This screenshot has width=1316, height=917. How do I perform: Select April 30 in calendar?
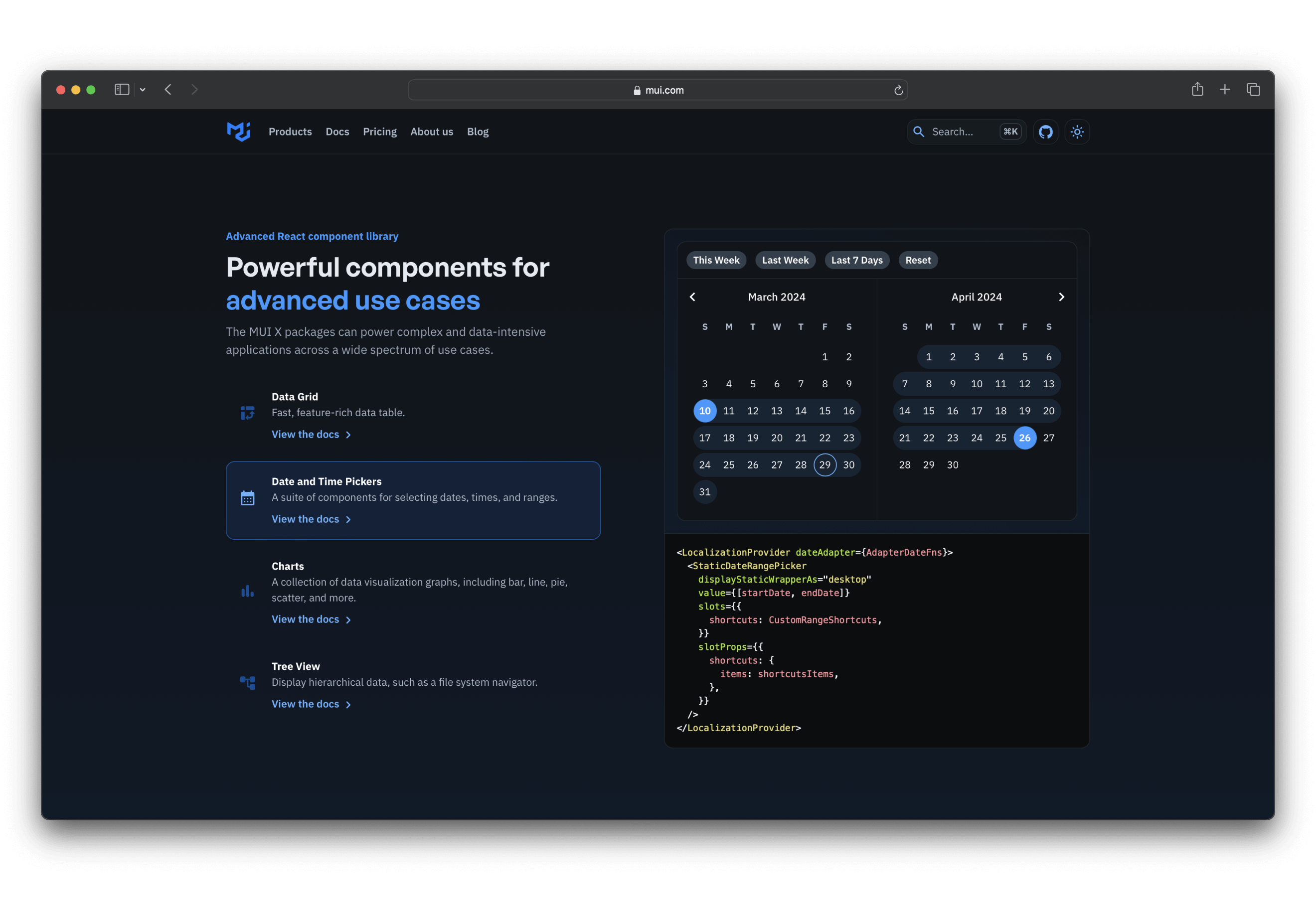[x=953, y=465]
